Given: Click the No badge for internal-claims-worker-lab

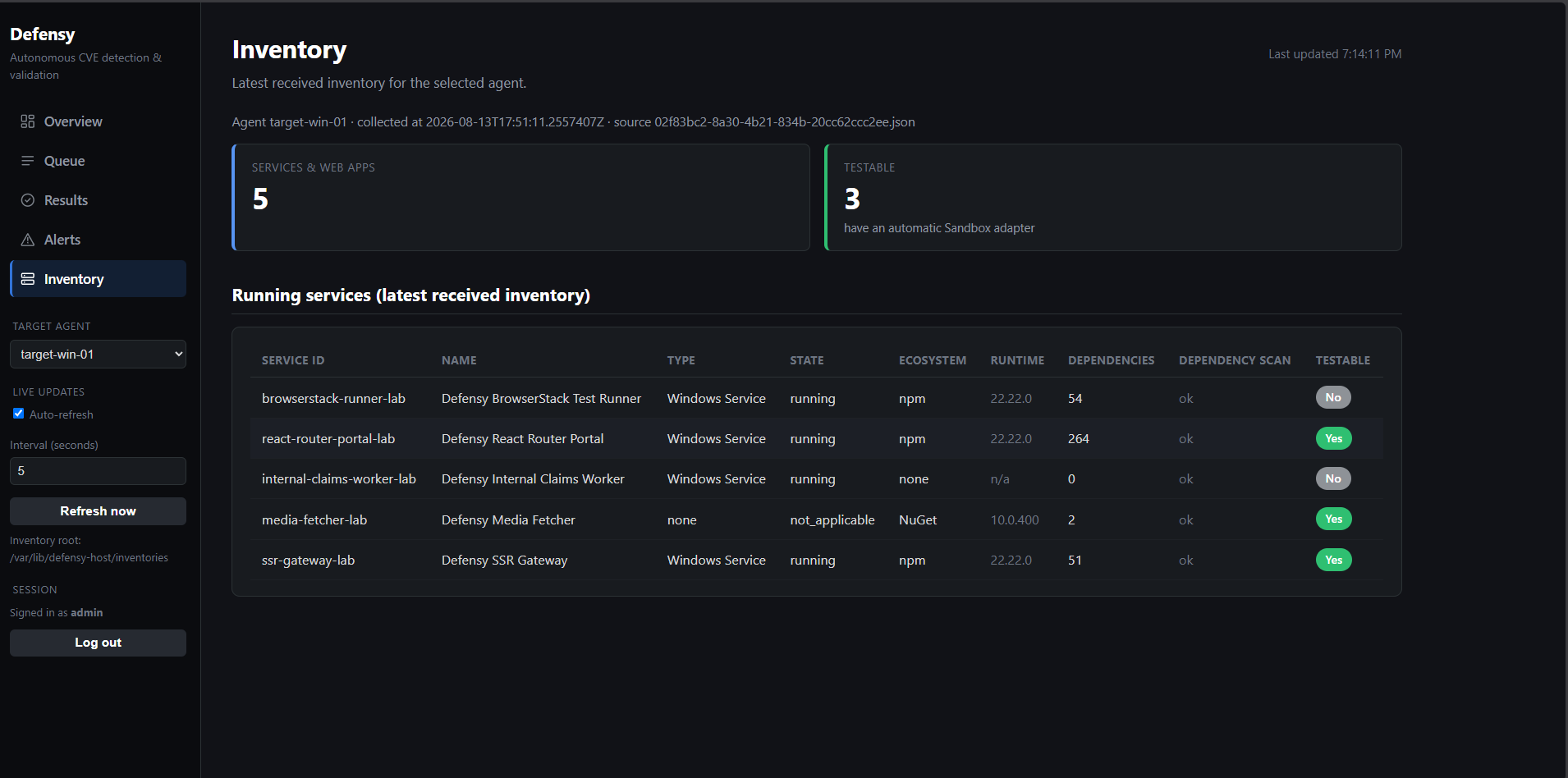Looking at the screenshot, I should click(1333, 478).
